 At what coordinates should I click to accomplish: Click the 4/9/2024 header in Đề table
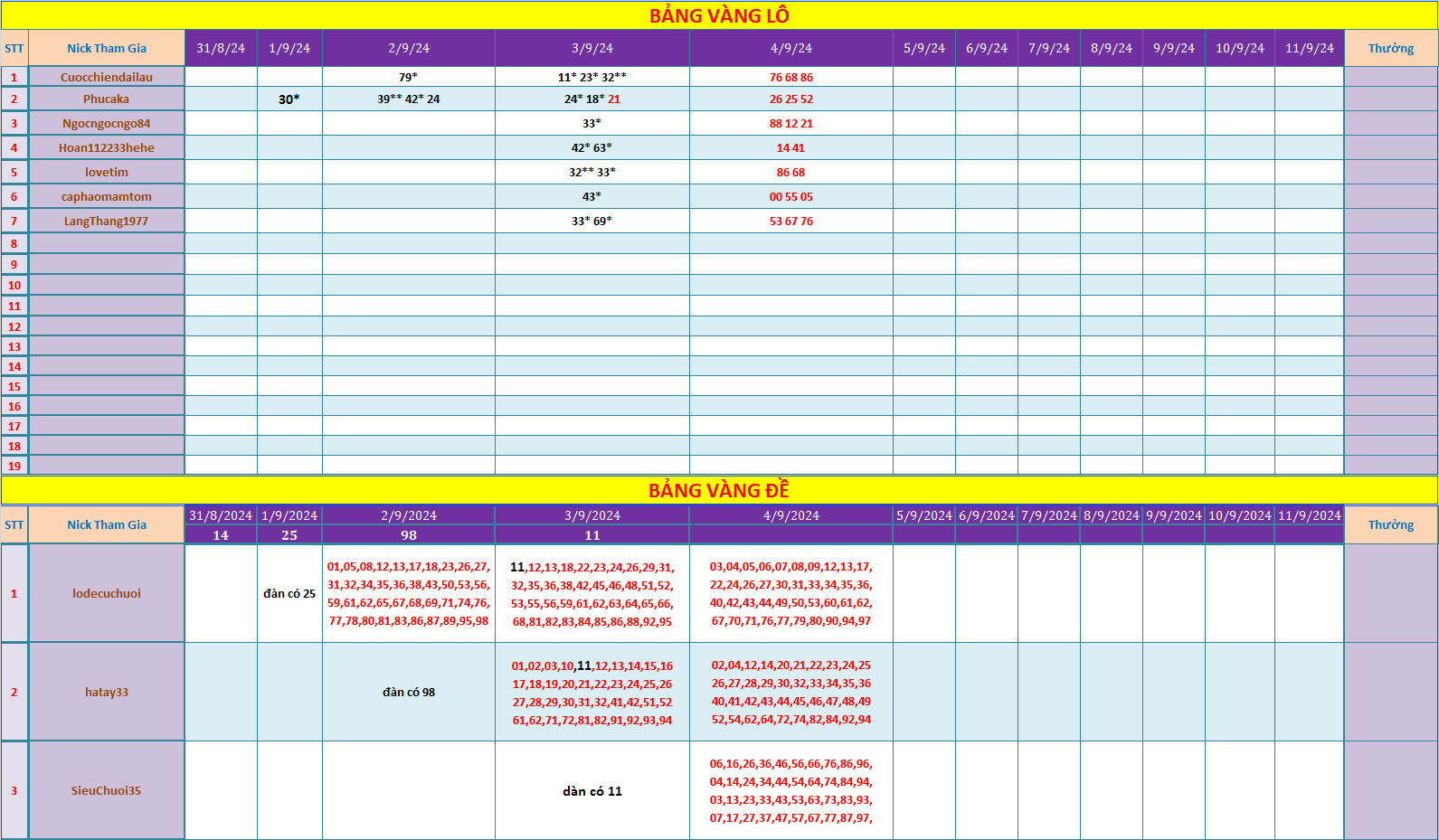click(x=791, y=515)
